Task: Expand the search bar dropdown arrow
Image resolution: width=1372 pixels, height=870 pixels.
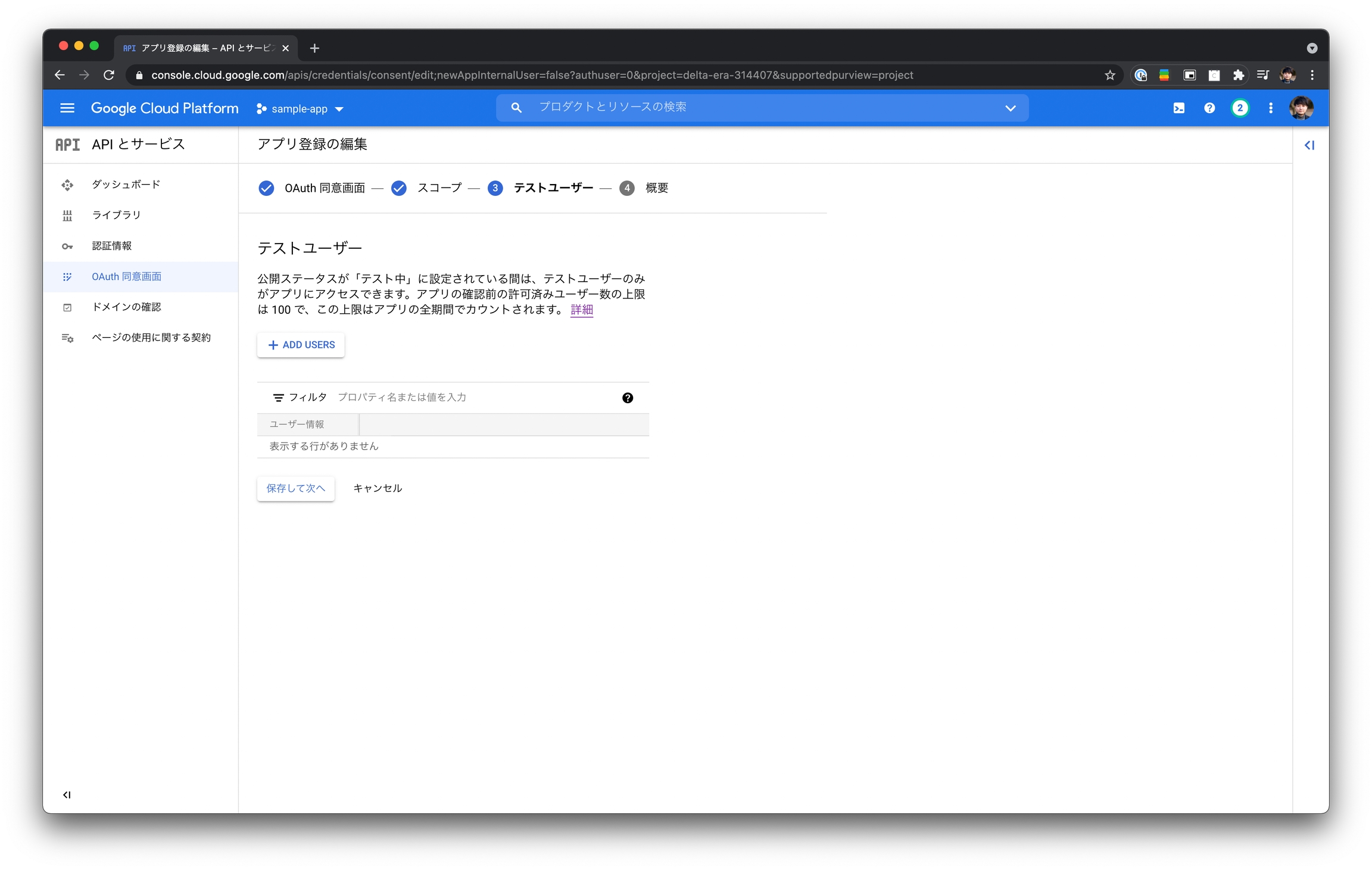Action: pyautogui.click(x=1010, y=108)
